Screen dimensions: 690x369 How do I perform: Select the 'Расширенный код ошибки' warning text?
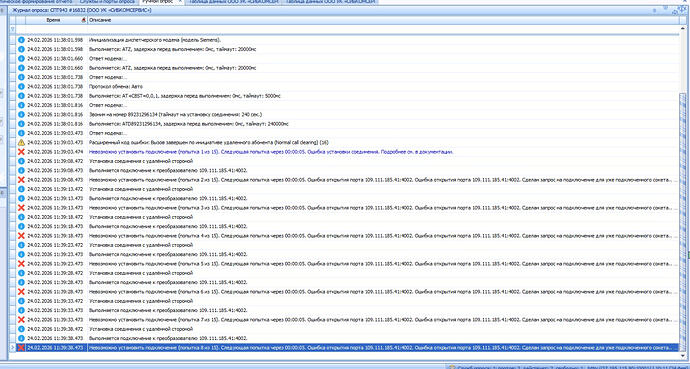point(209,142)
